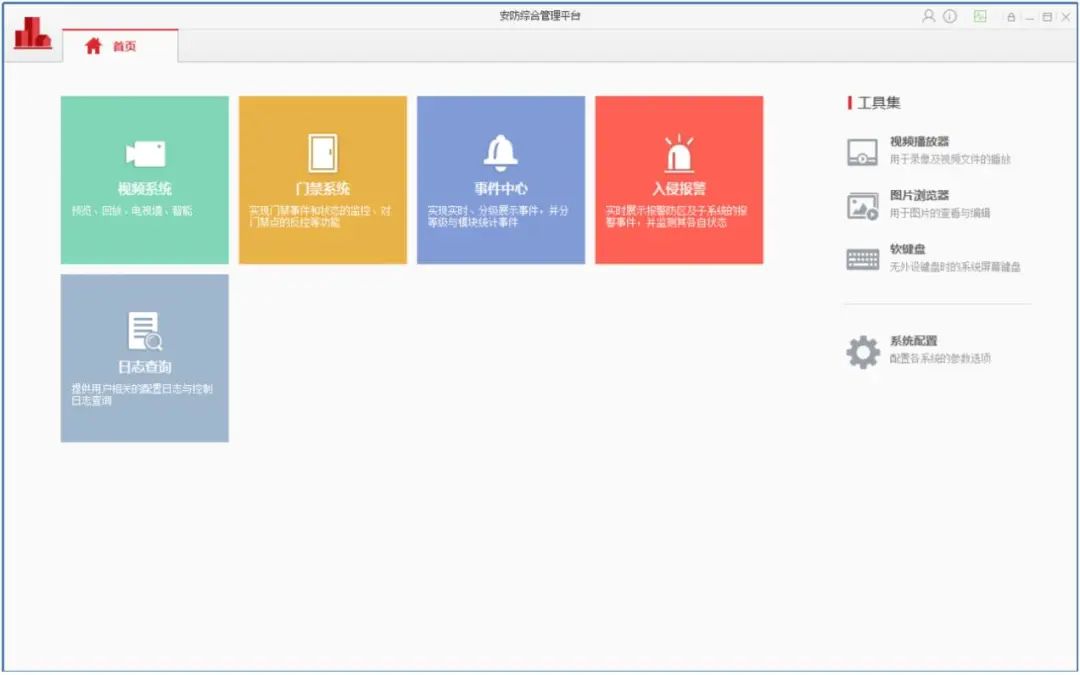Open the 入侵报警 alarm light icon
The width and height of the screenshot is (1080, 675).
pos(680,150)
